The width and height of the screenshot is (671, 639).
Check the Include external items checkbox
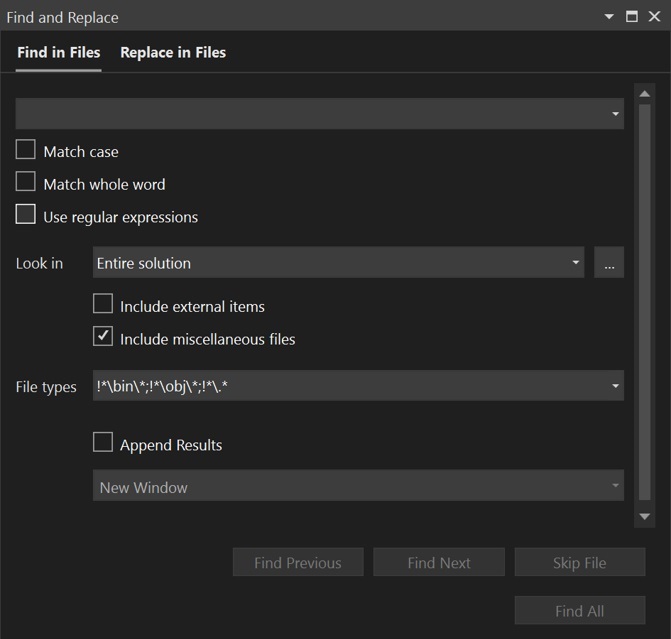point(103,304)
